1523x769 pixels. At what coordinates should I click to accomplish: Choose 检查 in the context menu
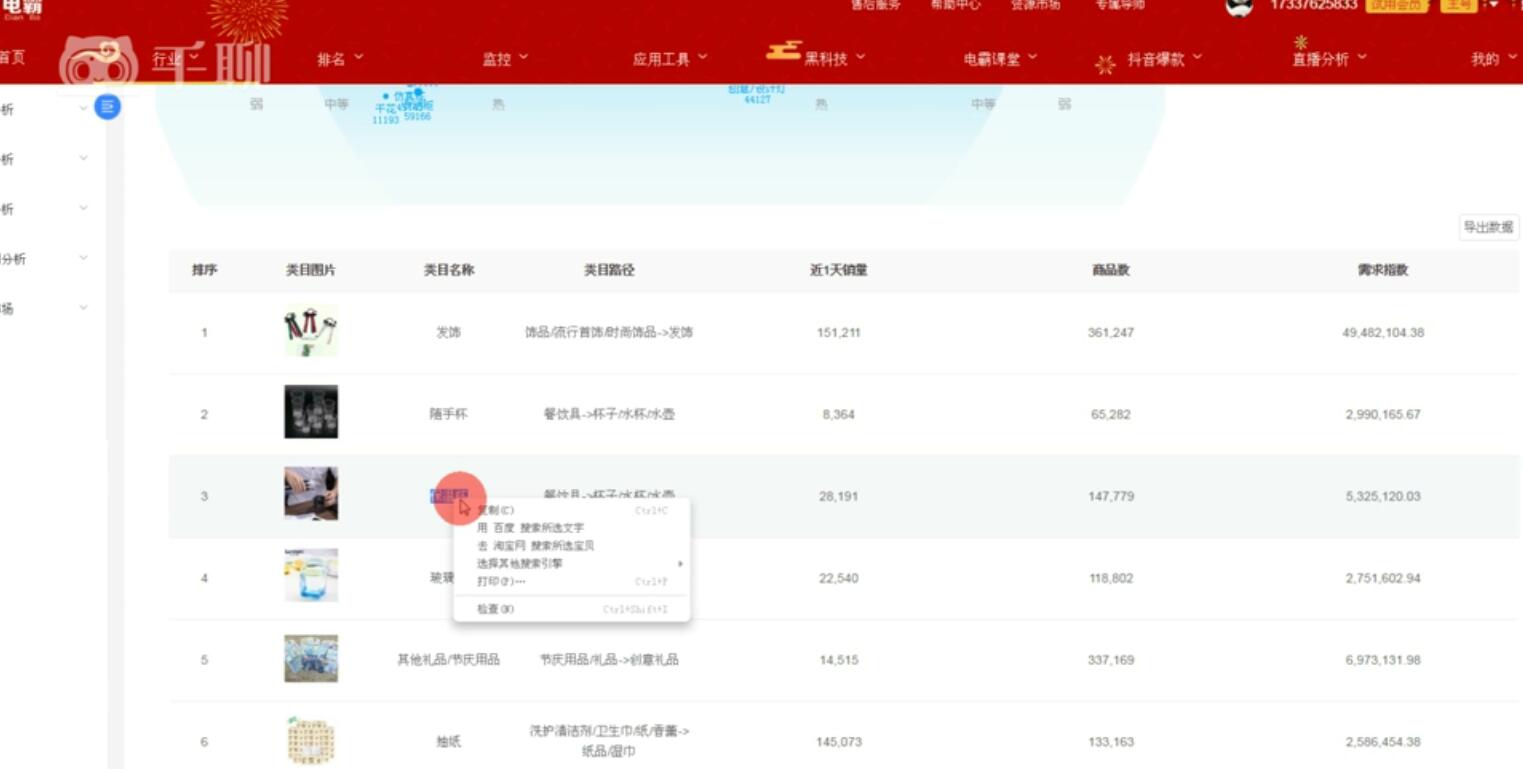click(571, 609)
